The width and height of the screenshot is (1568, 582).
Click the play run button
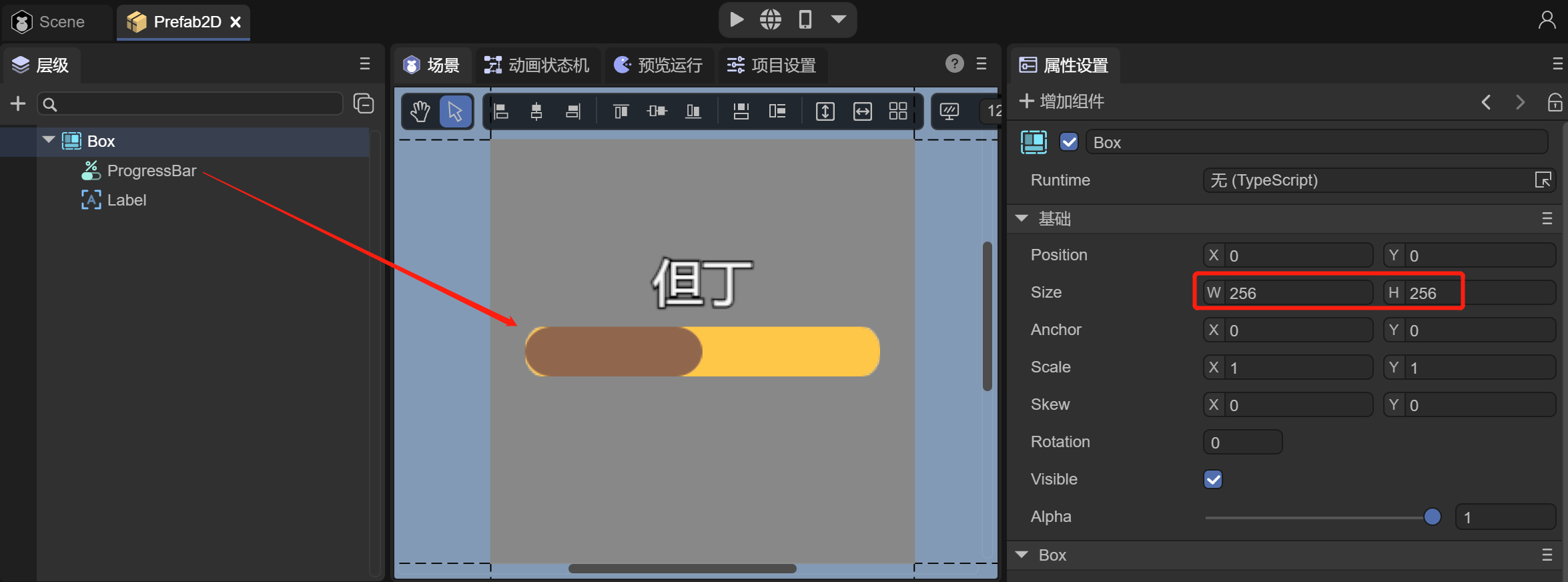click(737, 19)
